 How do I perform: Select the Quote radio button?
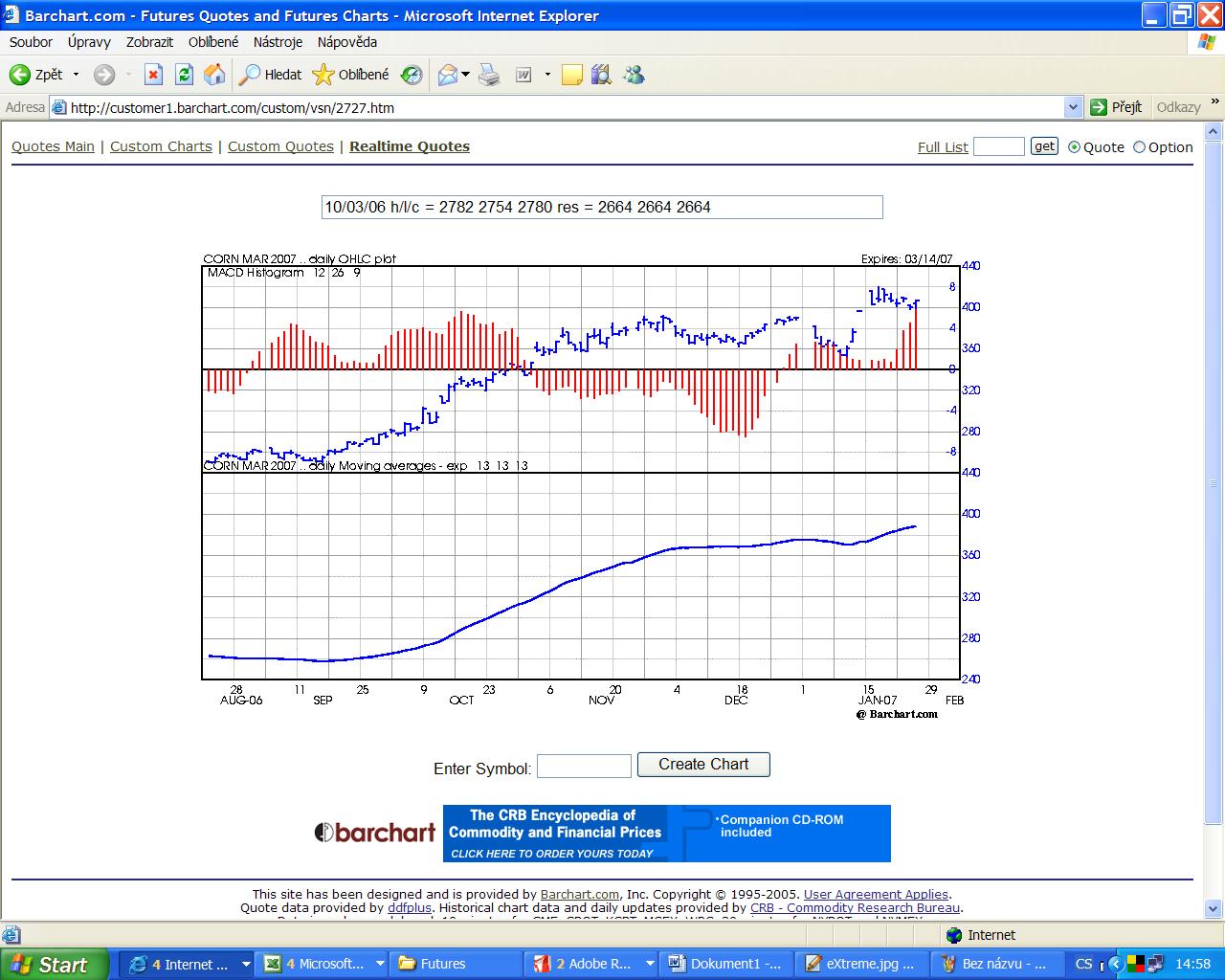tap(1074, 147)
